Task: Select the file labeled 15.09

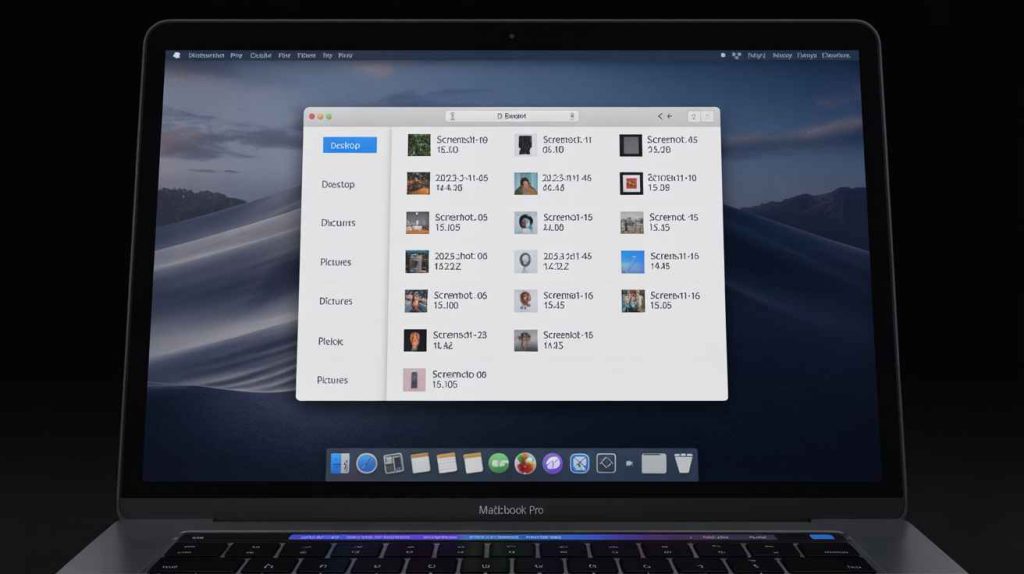Action: pyautogui.click(x=658, y=183)
